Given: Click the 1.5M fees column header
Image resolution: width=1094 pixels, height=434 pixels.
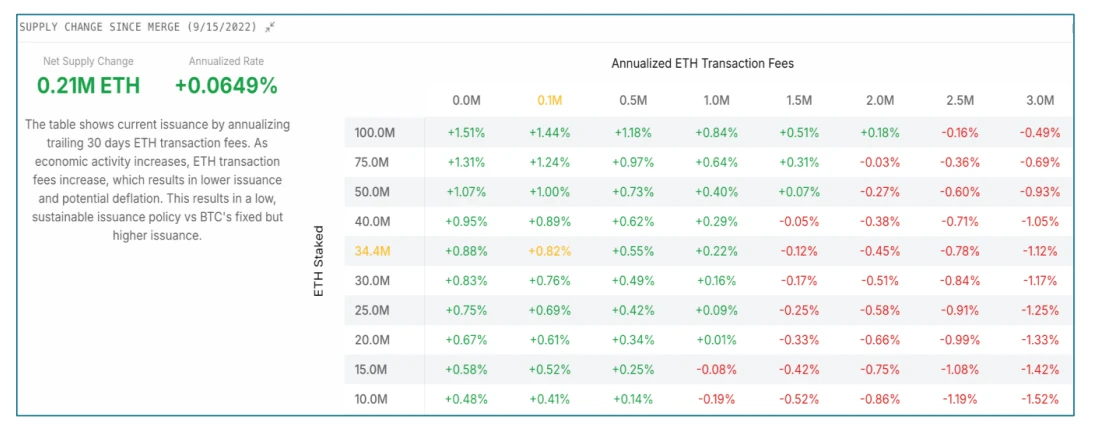Looking at the screenshot, I should tap(797, 100).
